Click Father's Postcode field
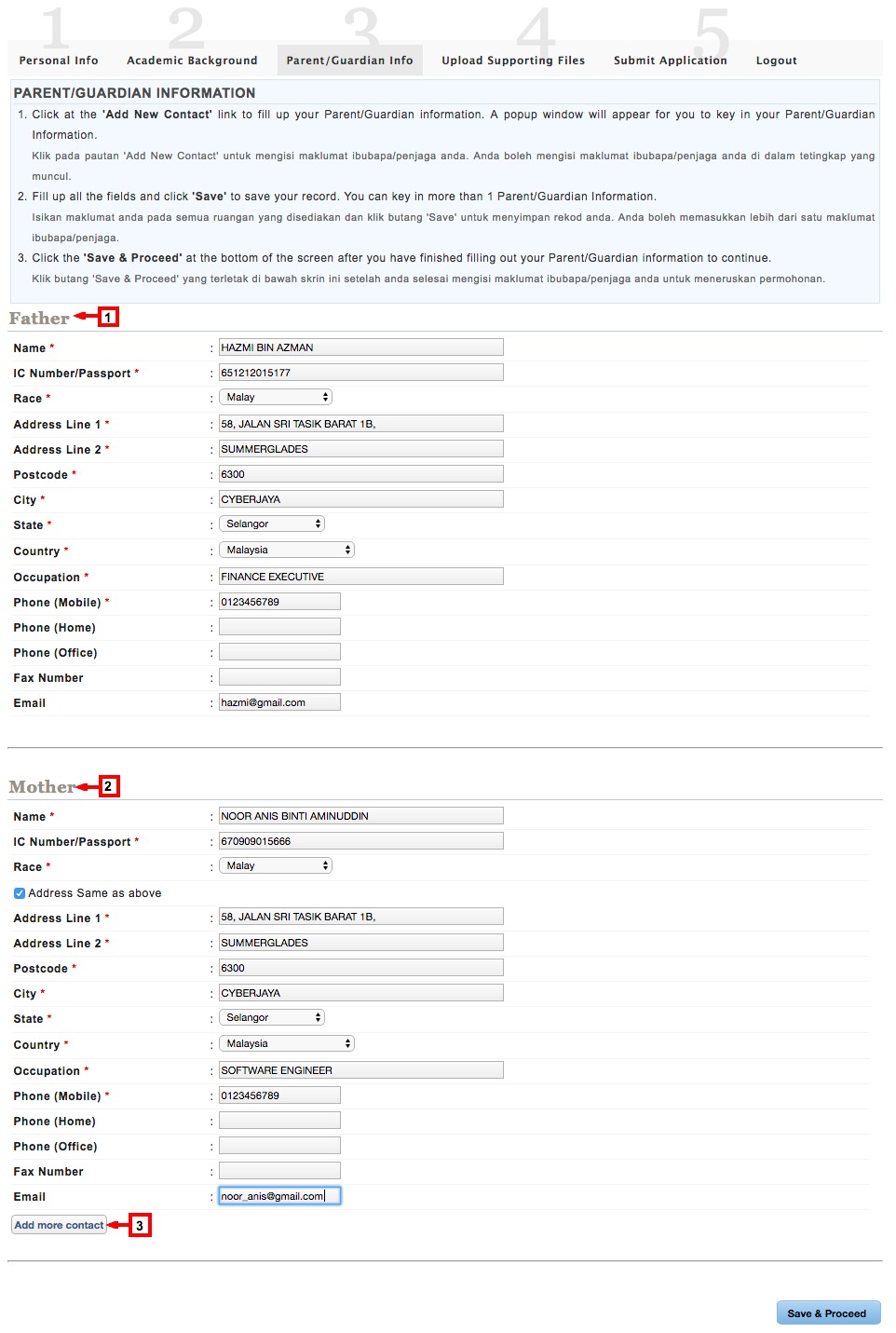896x1333 pixels. [361, 474]
